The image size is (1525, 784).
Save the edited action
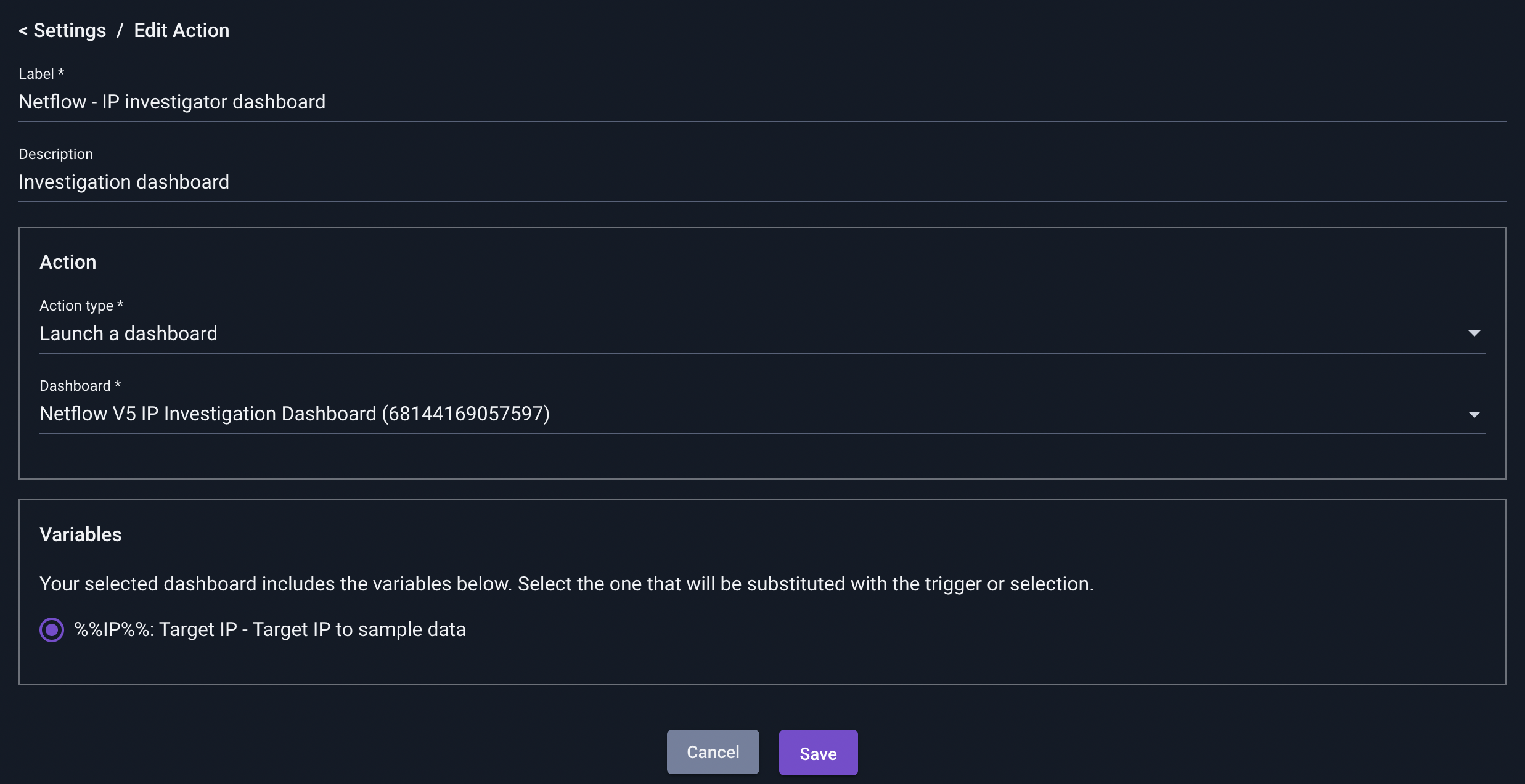818,753
